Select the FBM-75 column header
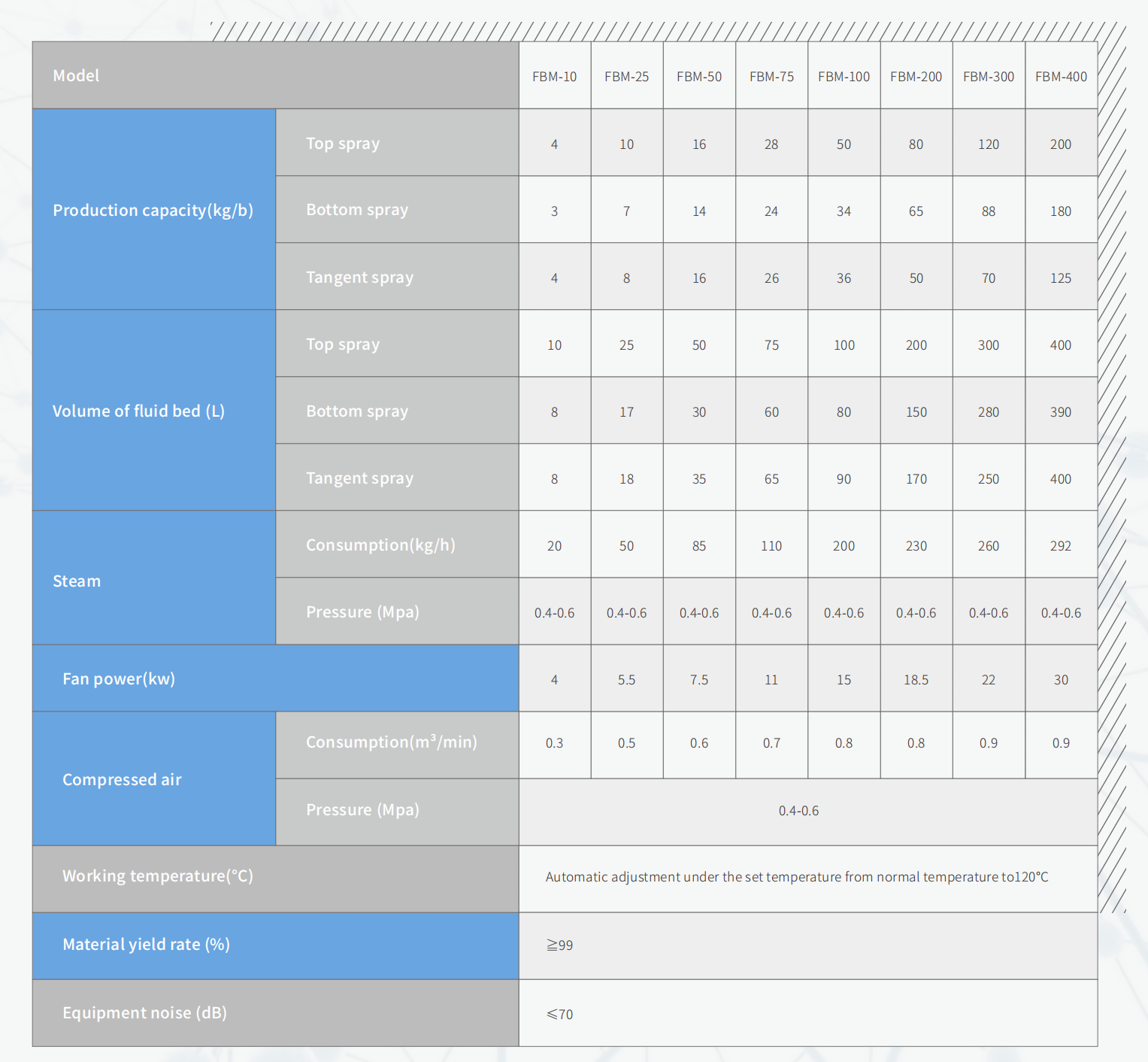This screenshot has width=1148, height=1062. coord(771,76)
